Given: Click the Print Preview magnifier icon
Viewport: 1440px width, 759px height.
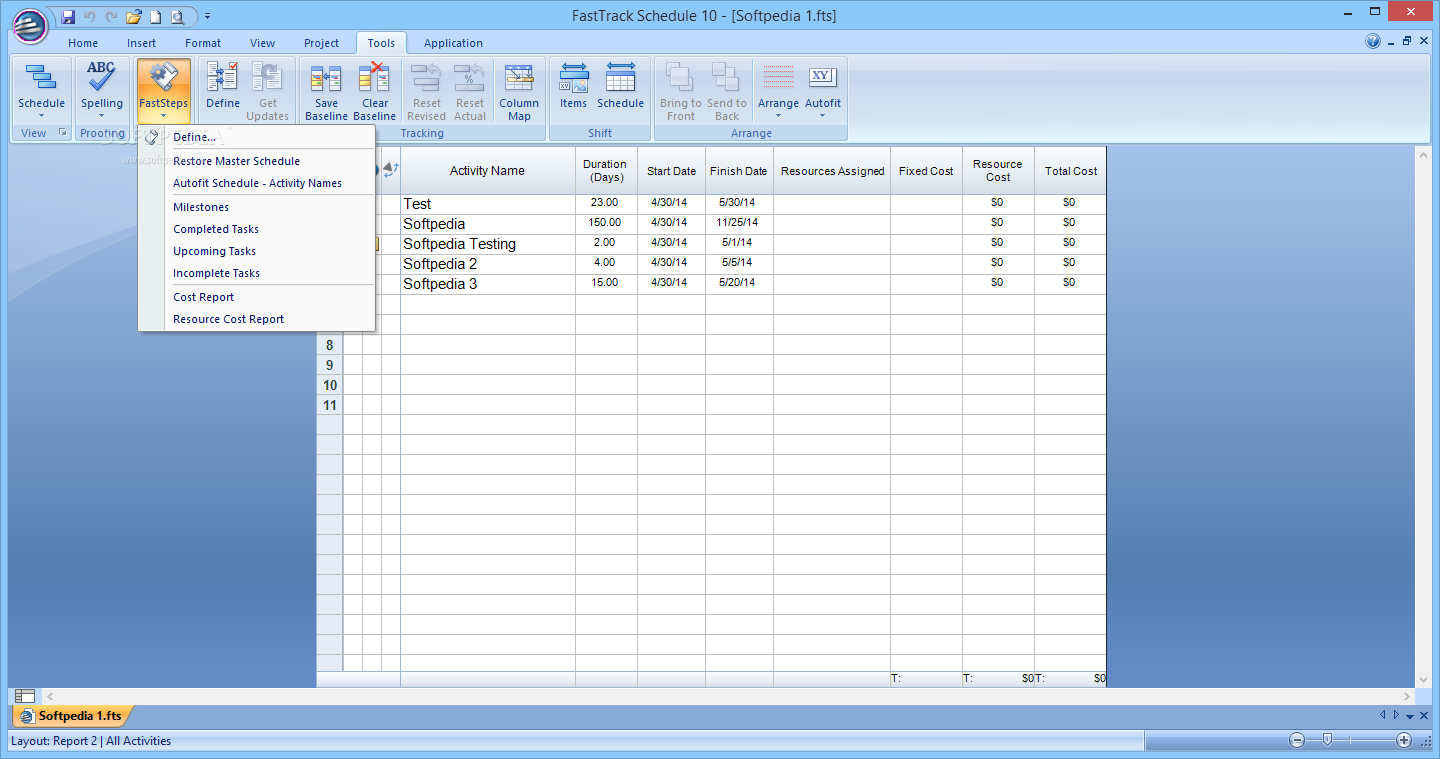Looking at the screenshot, I should pyautogui.click(x=178, y=16).
